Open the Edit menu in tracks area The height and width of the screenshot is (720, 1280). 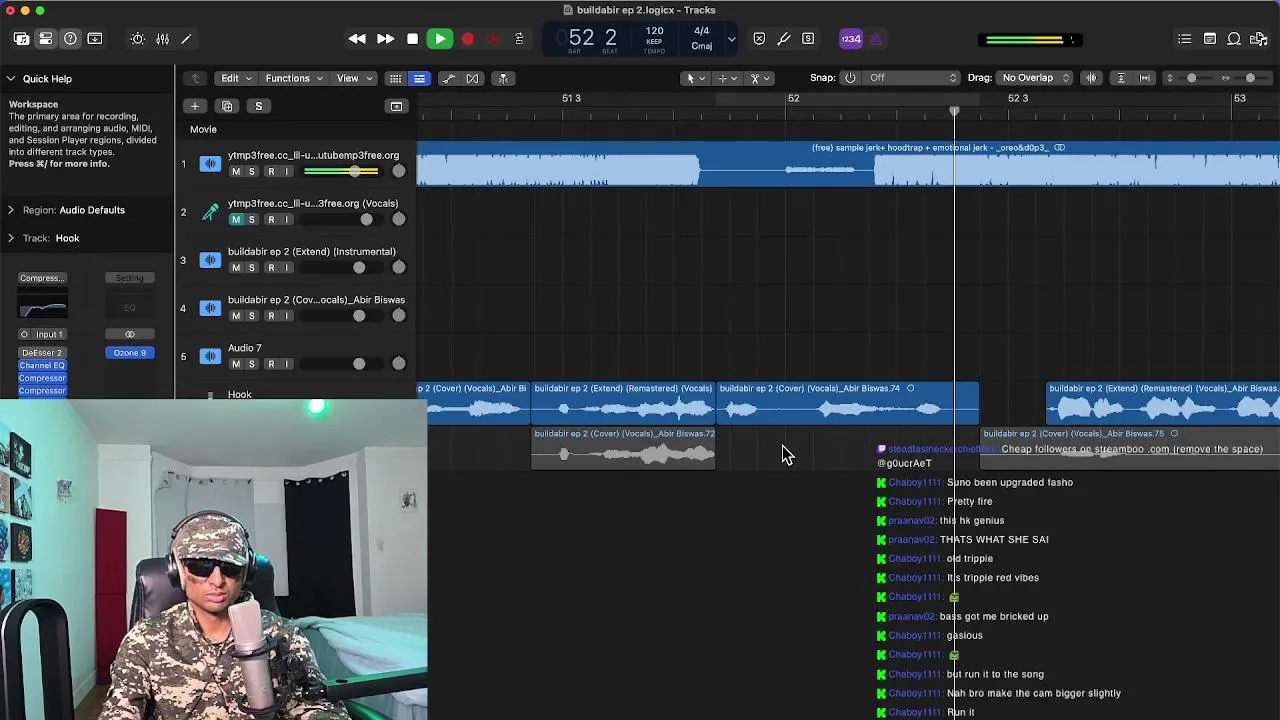coord(235,78)
